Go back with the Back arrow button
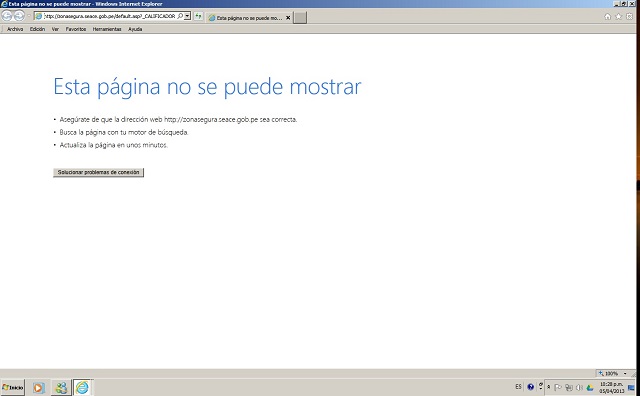 (7, 16)
